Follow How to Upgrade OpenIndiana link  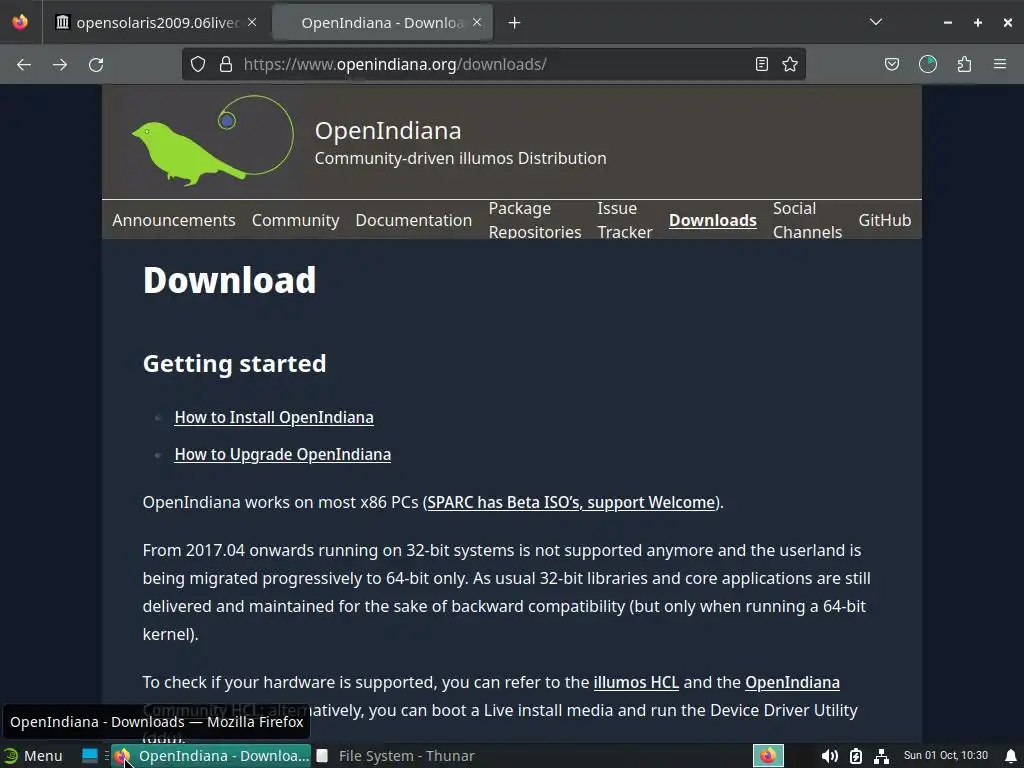coord(283,455)
